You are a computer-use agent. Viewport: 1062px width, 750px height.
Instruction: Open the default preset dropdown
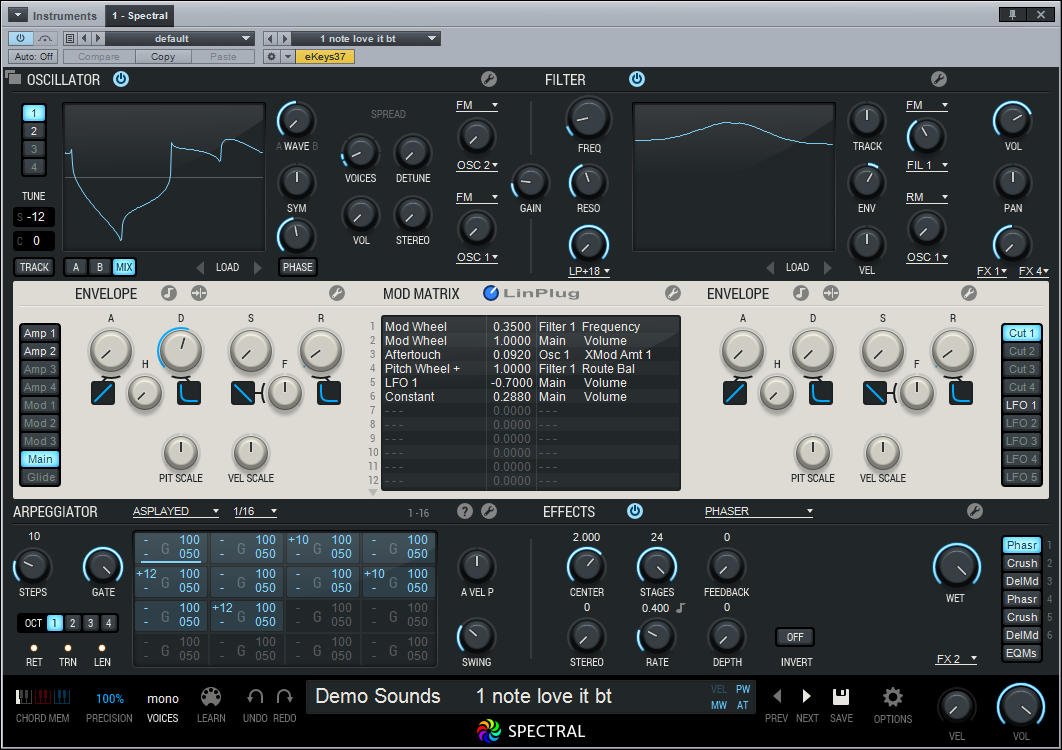(179, 39)
